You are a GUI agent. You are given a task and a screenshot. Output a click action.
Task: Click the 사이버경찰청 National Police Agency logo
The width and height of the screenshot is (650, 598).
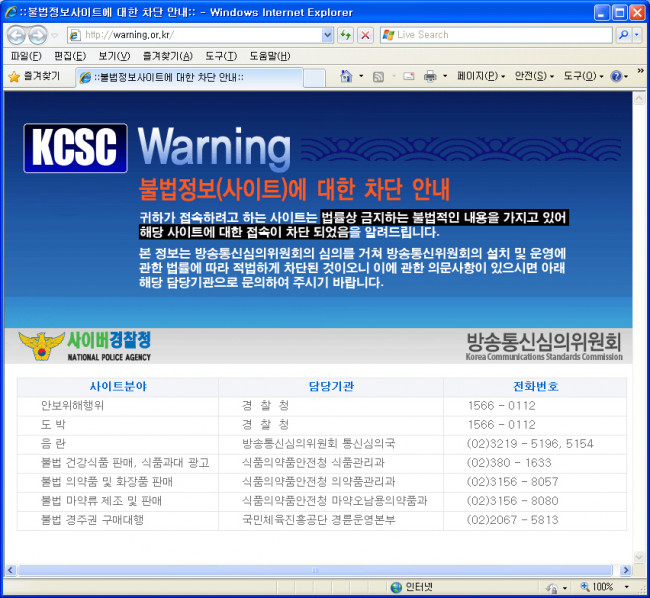85,346
